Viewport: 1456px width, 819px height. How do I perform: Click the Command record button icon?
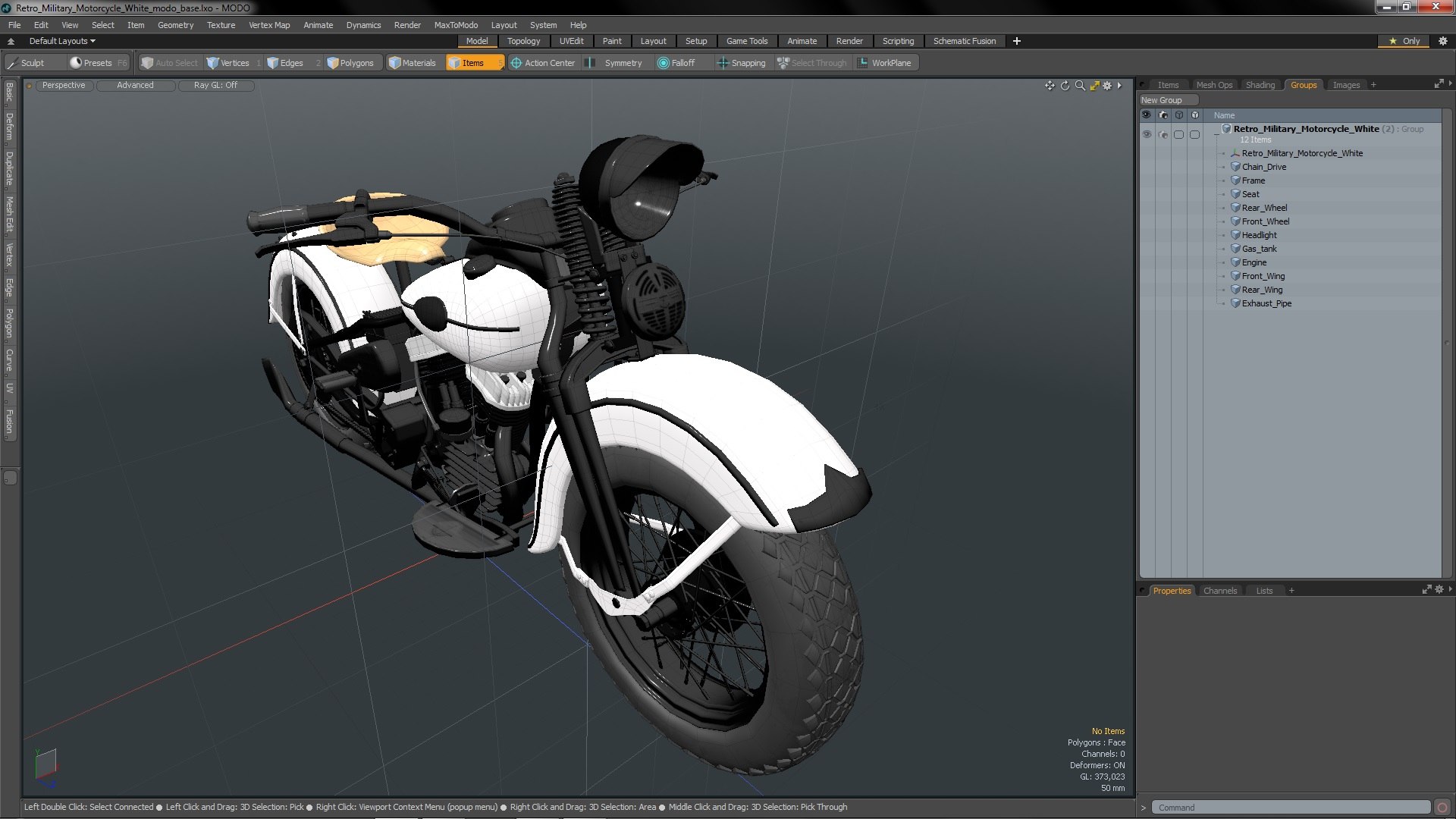click(x=1442, y=808)
